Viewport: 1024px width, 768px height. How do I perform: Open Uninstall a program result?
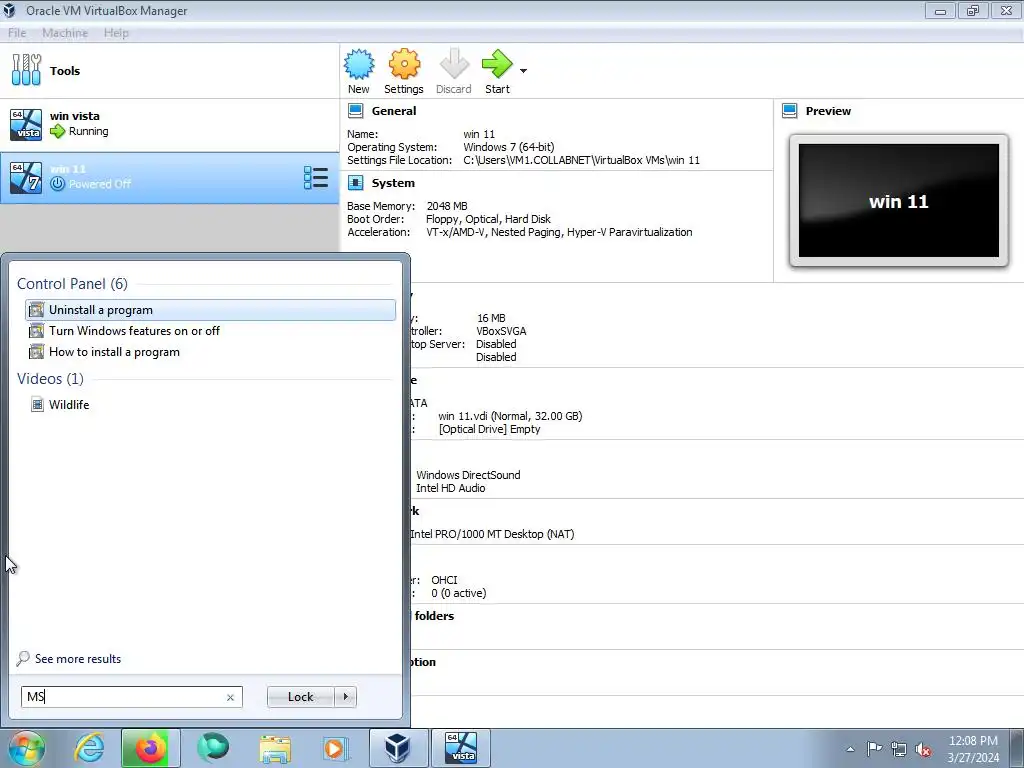pos(210,310)
